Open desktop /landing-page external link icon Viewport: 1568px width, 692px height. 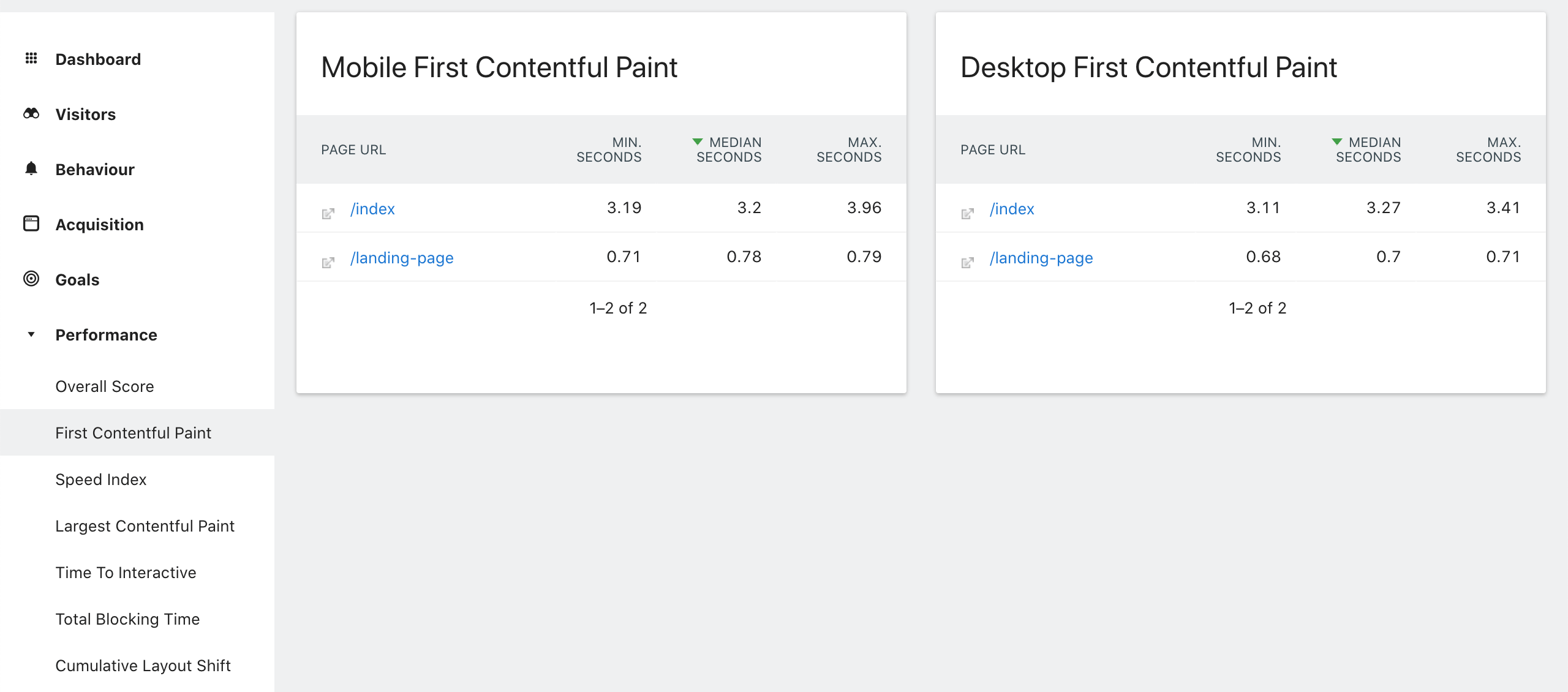tap(968, 262)
